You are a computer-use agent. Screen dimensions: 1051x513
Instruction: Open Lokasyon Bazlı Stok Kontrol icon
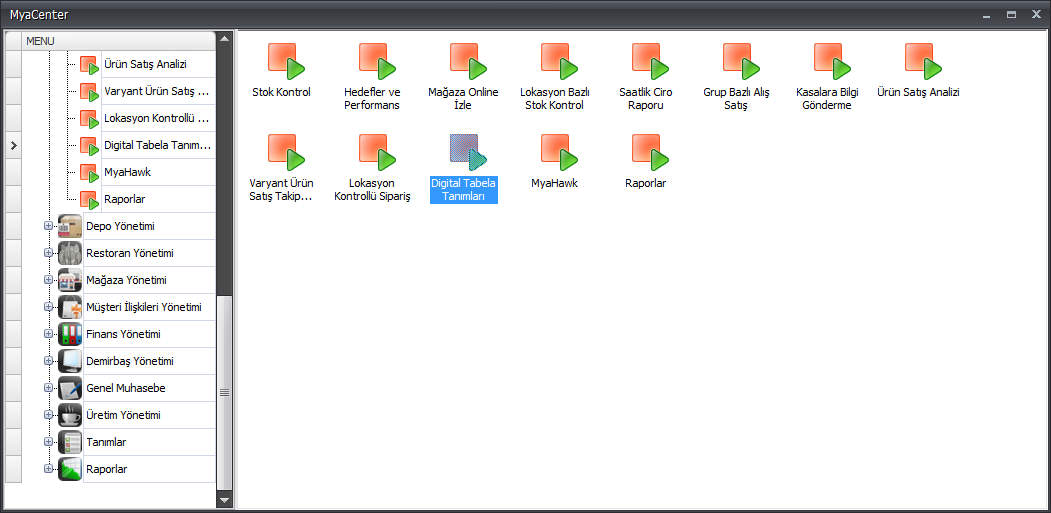click(560, 62)
